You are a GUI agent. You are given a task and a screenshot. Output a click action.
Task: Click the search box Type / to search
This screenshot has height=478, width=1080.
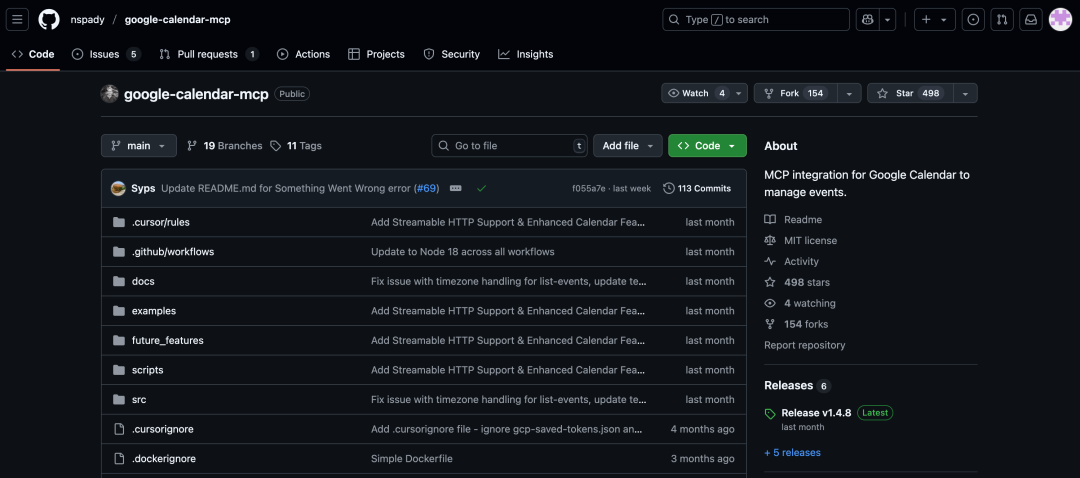tap(756, 19)
